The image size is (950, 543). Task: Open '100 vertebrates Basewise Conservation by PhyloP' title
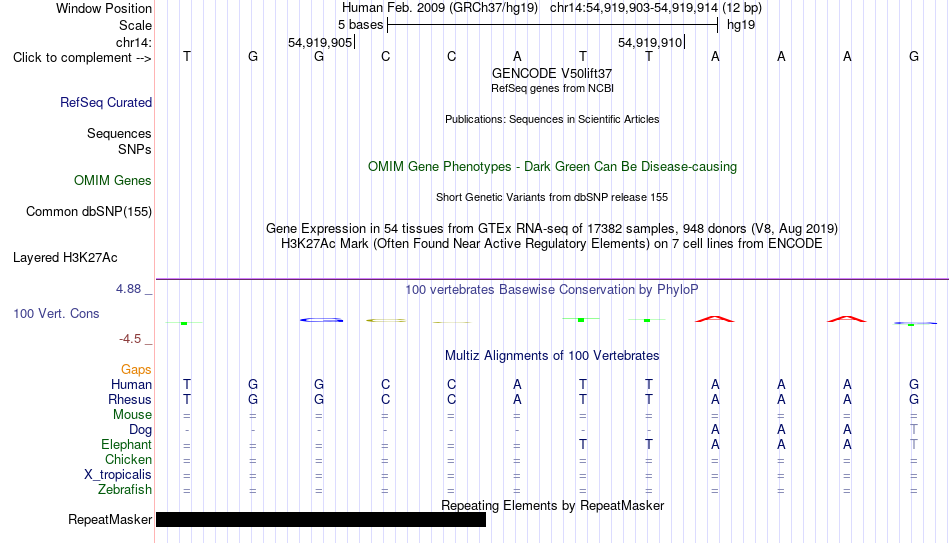(552, 290)
